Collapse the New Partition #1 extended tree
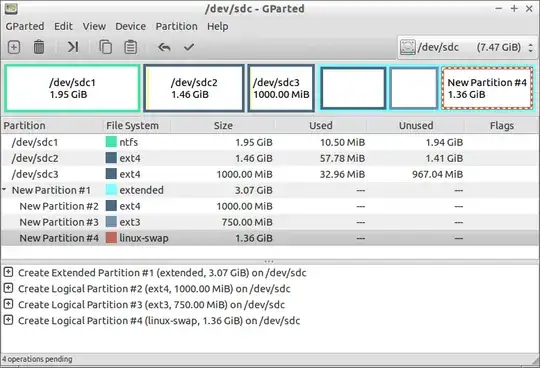 click(4, 190)
